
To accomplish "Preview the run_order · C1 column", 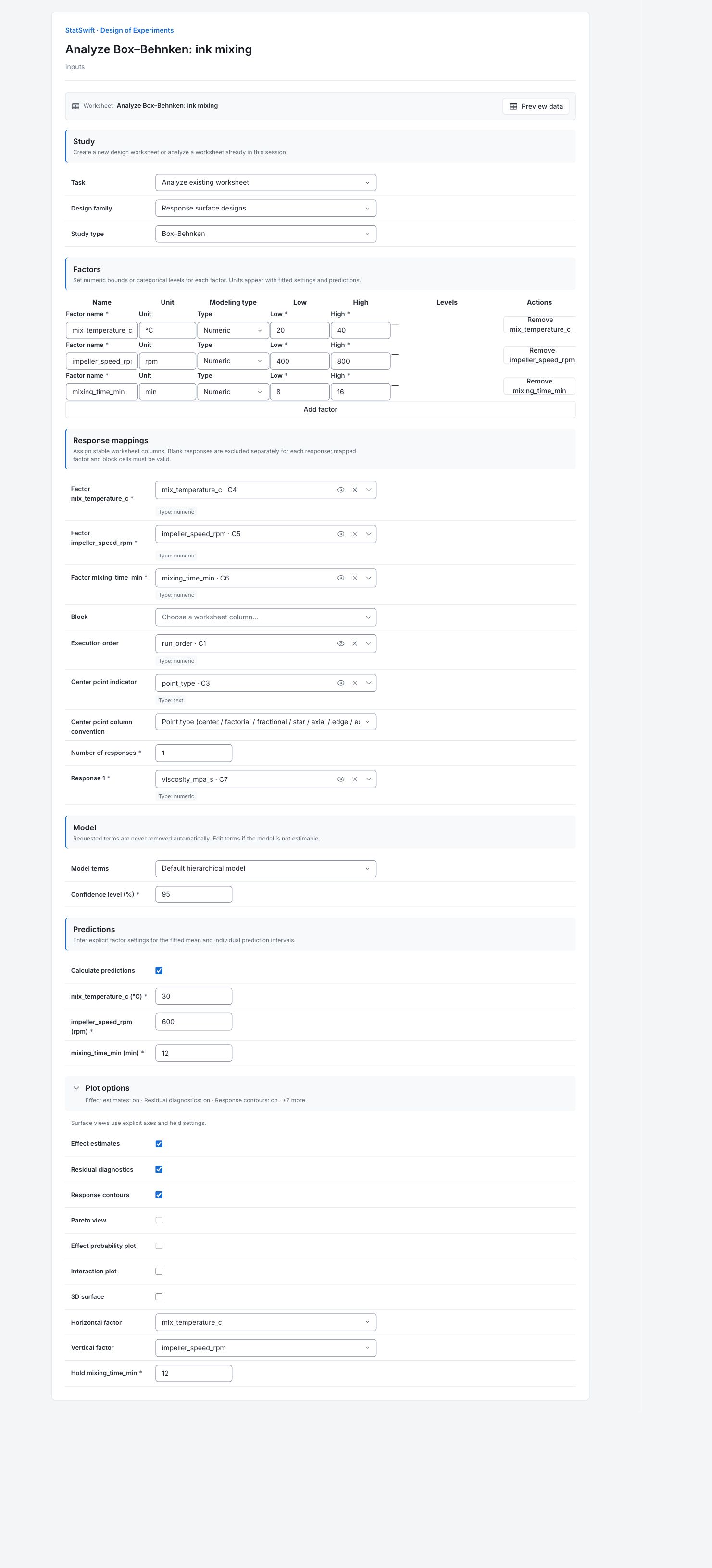I will click(x=341, y=643).
